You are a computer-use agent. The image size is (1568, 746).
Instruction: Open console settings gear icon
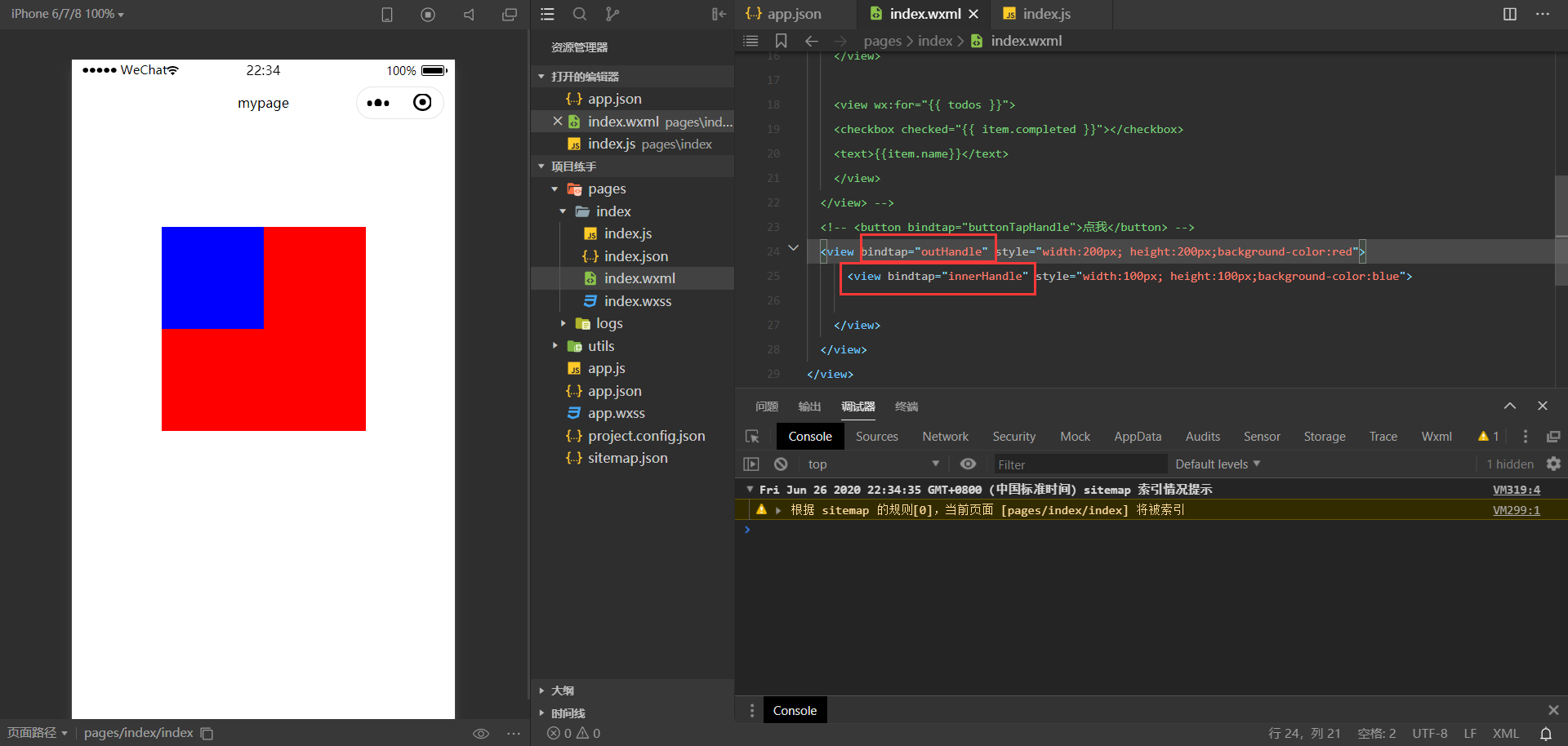pyautogui.click(x=1553, y=464)
